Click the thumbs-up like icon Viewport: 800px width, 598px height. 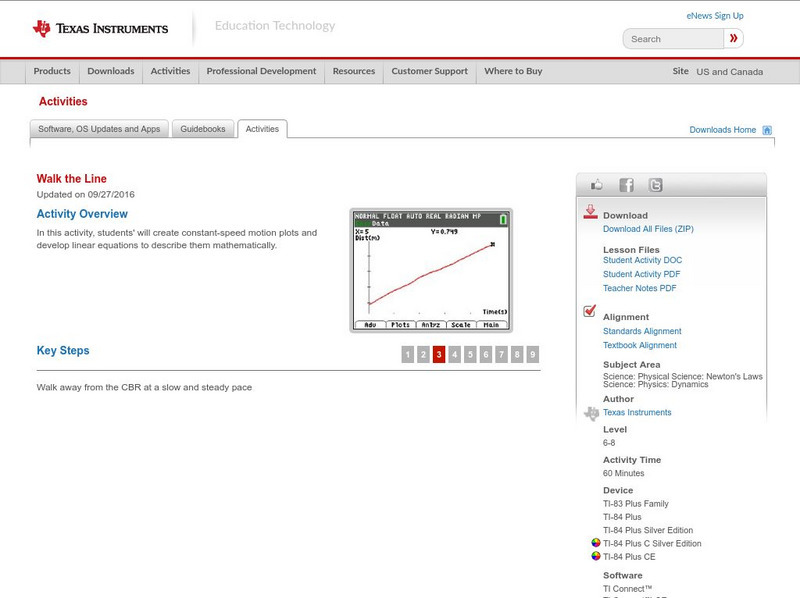tap(596, 185)
